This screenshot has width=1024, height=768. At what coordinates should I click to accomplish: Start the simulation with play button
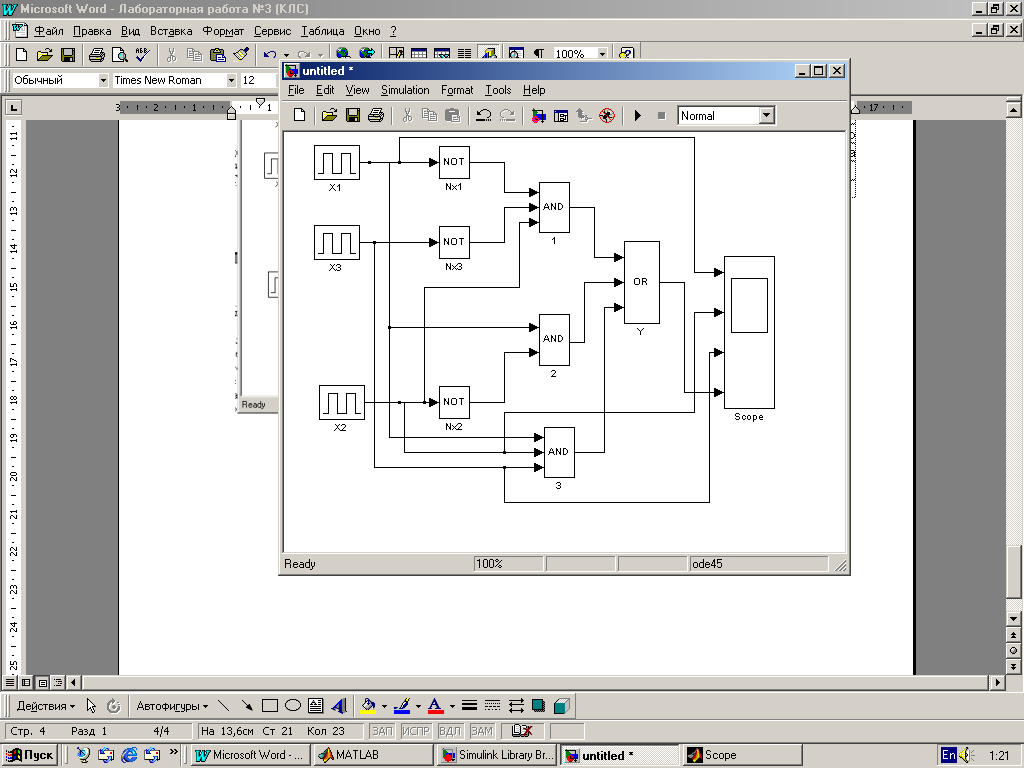pyautogui.click(x=638, y=116)
